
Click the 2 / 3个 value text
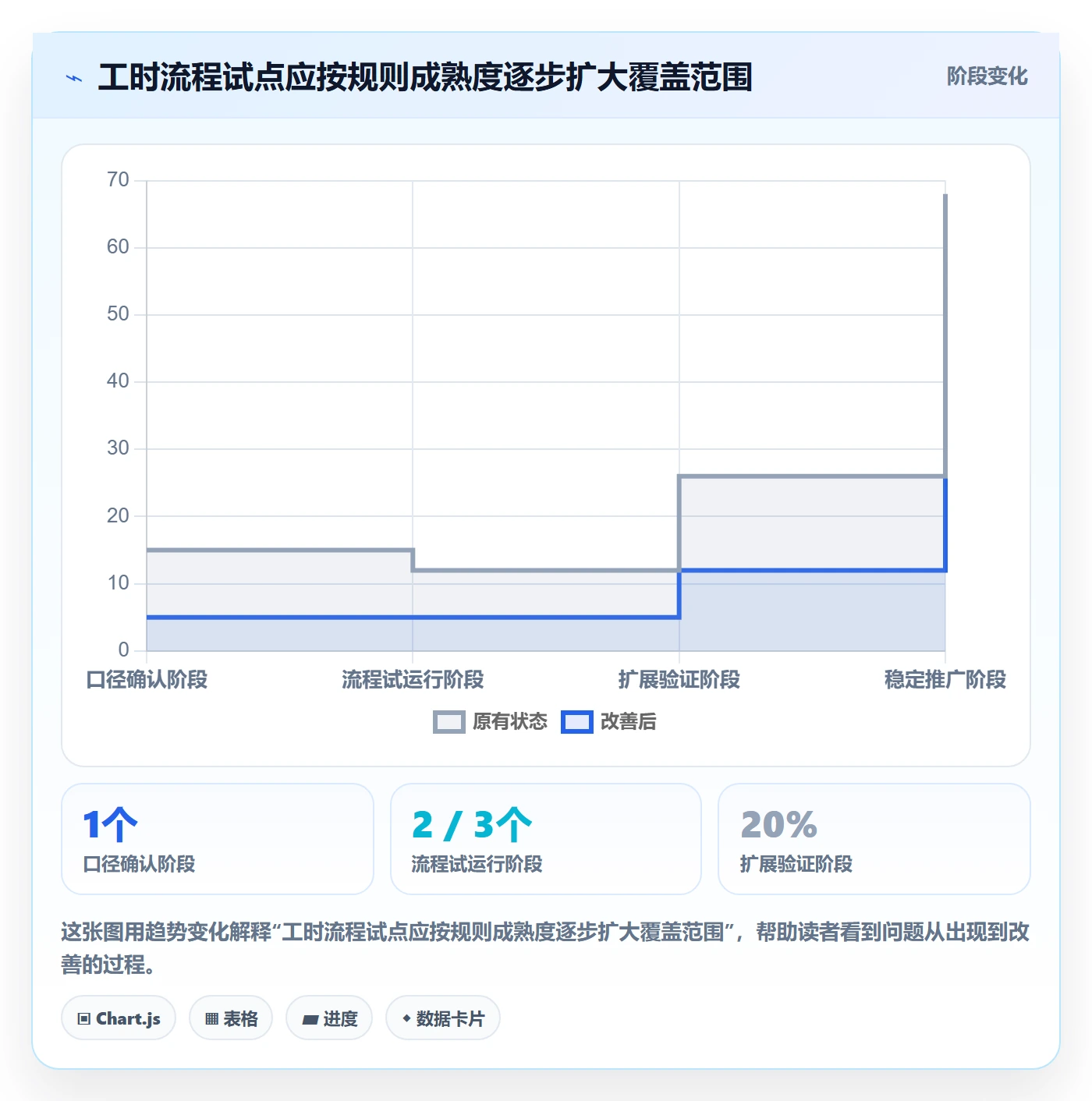(472, 825)
